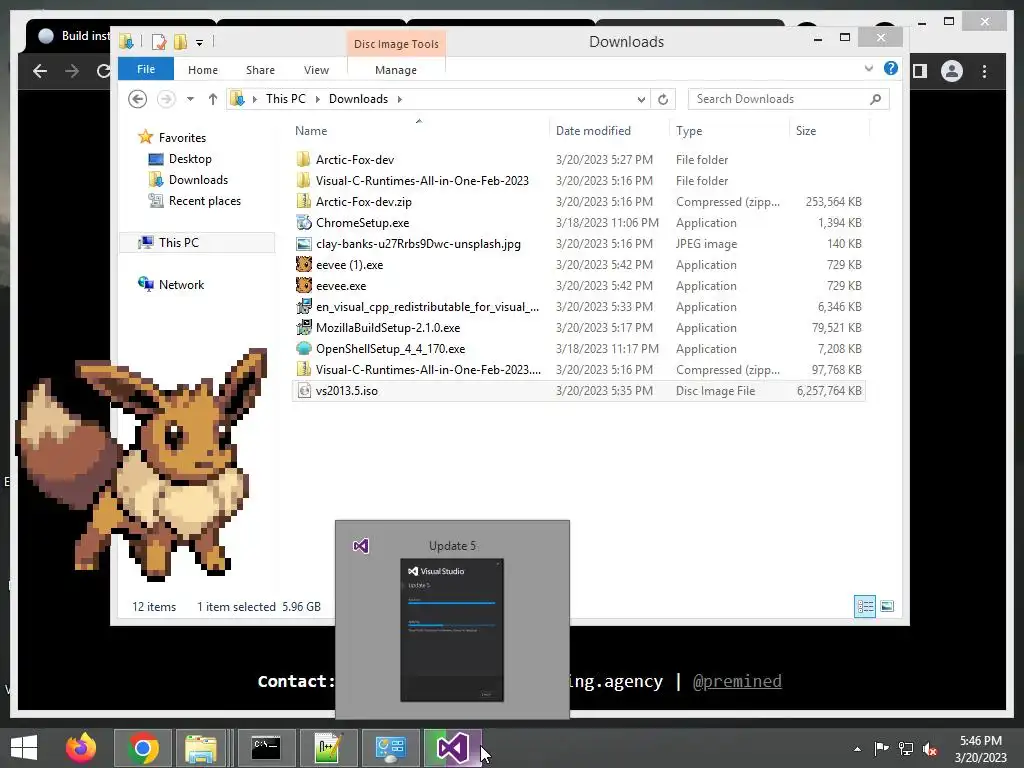Open the Manage ribbon tab
The width and height of the screenshot is (1024, 768).
point(396,70)
